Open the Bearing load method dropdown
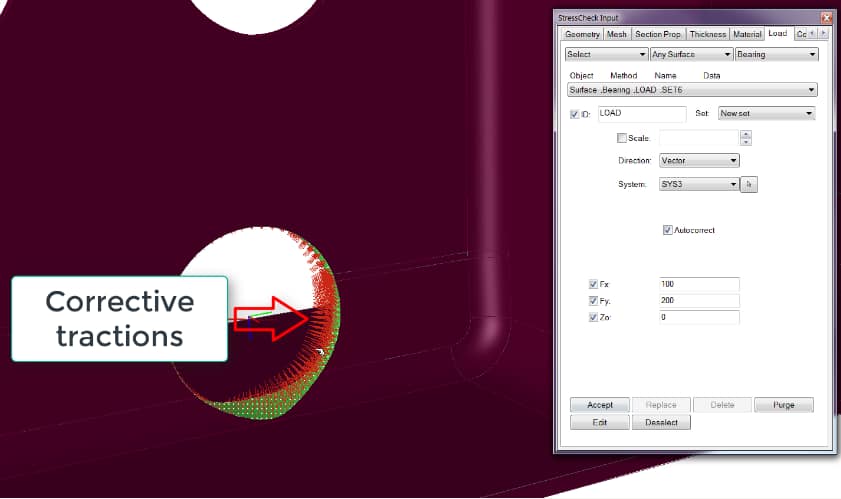 coord(776,54)
